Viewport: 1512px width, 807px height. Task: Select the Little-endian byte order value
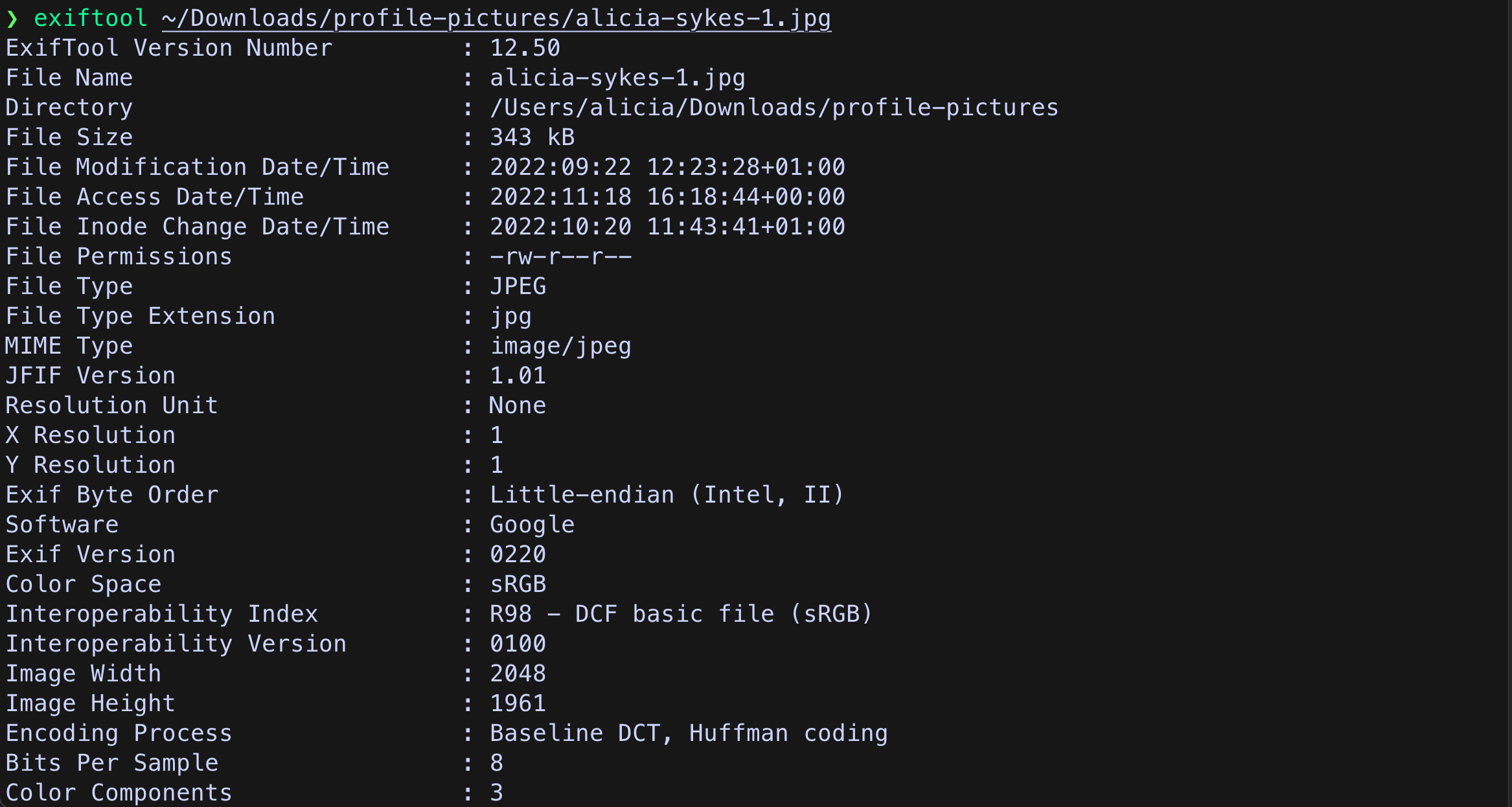pyautogui.click(x=667, y=495)
